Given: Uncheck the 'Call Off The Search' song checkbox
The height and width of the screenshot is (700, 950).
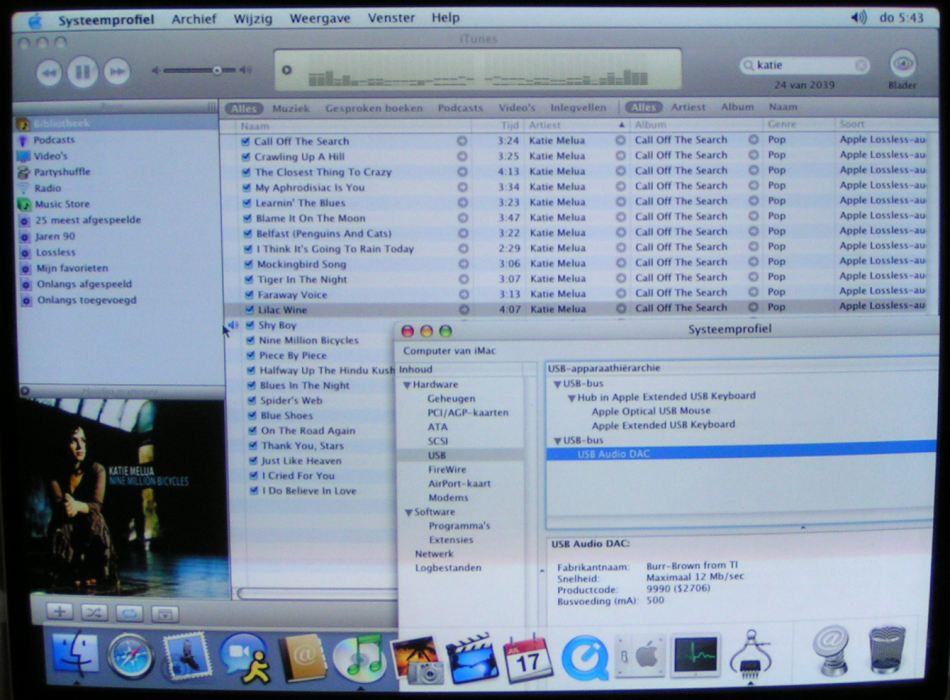Looking at the screenshot, I should [245, 141].
